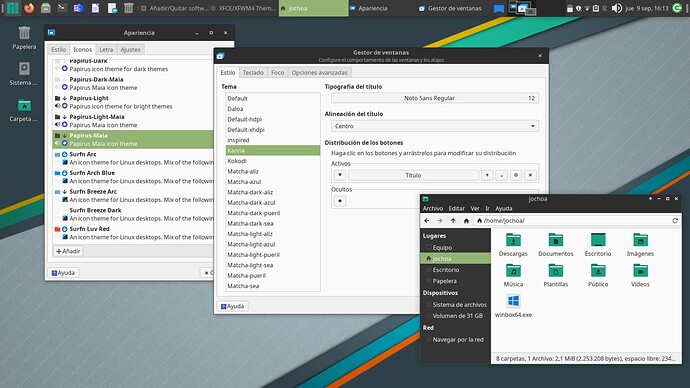The width and height of the screenshot is (690, 388).
Task: Click the blue show-desktop icon in top panel
Action: [x=499, y=8]
